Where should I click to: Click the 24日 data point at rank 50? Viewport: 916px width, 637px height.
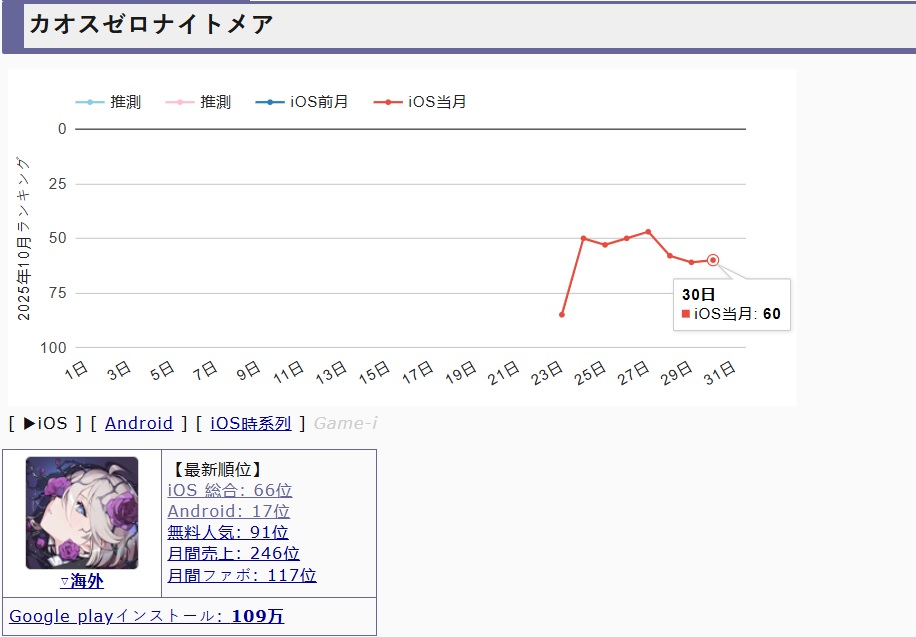(x=584, y=238)
